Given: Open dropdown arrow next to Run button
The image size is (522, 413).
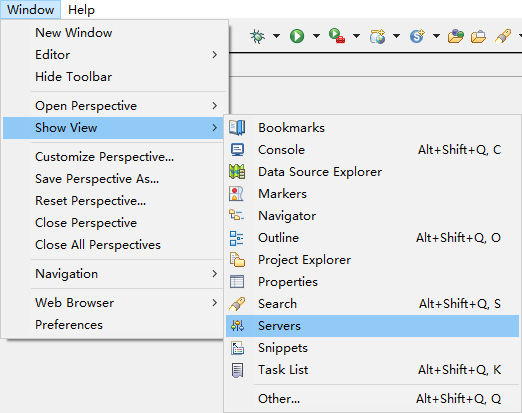Looking at the screenshot, I should coord(316,36).
